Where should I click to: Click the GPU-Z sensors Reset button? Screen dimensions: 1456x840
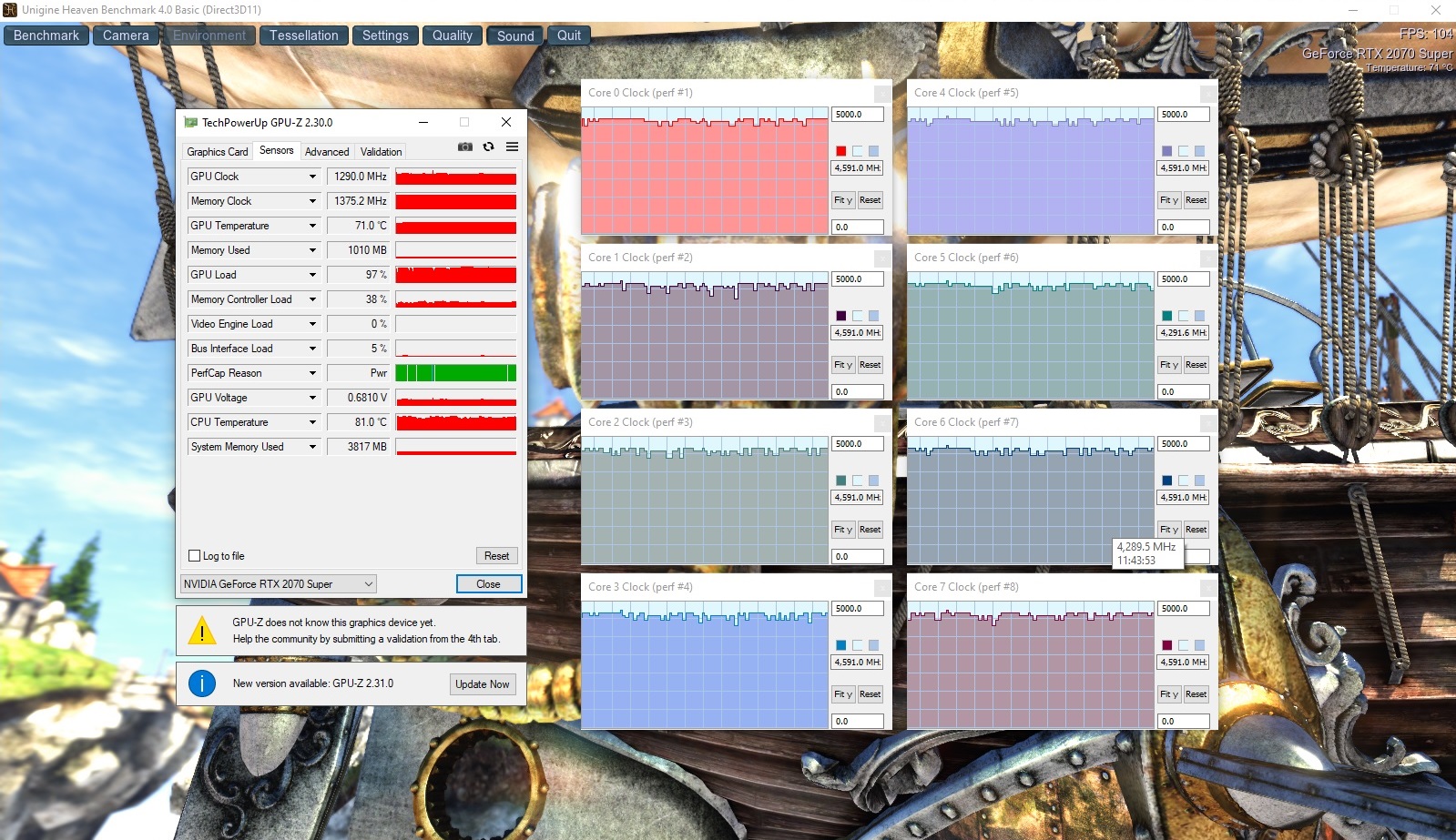(497, 556)
